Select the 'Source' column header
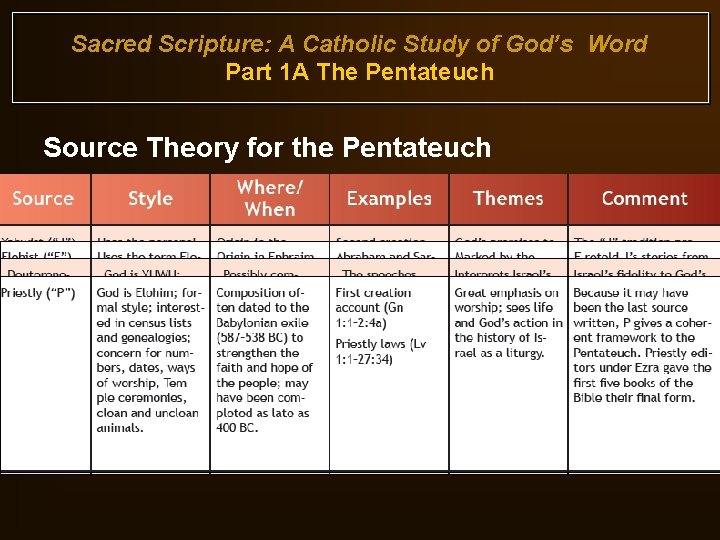 point(45,199)
